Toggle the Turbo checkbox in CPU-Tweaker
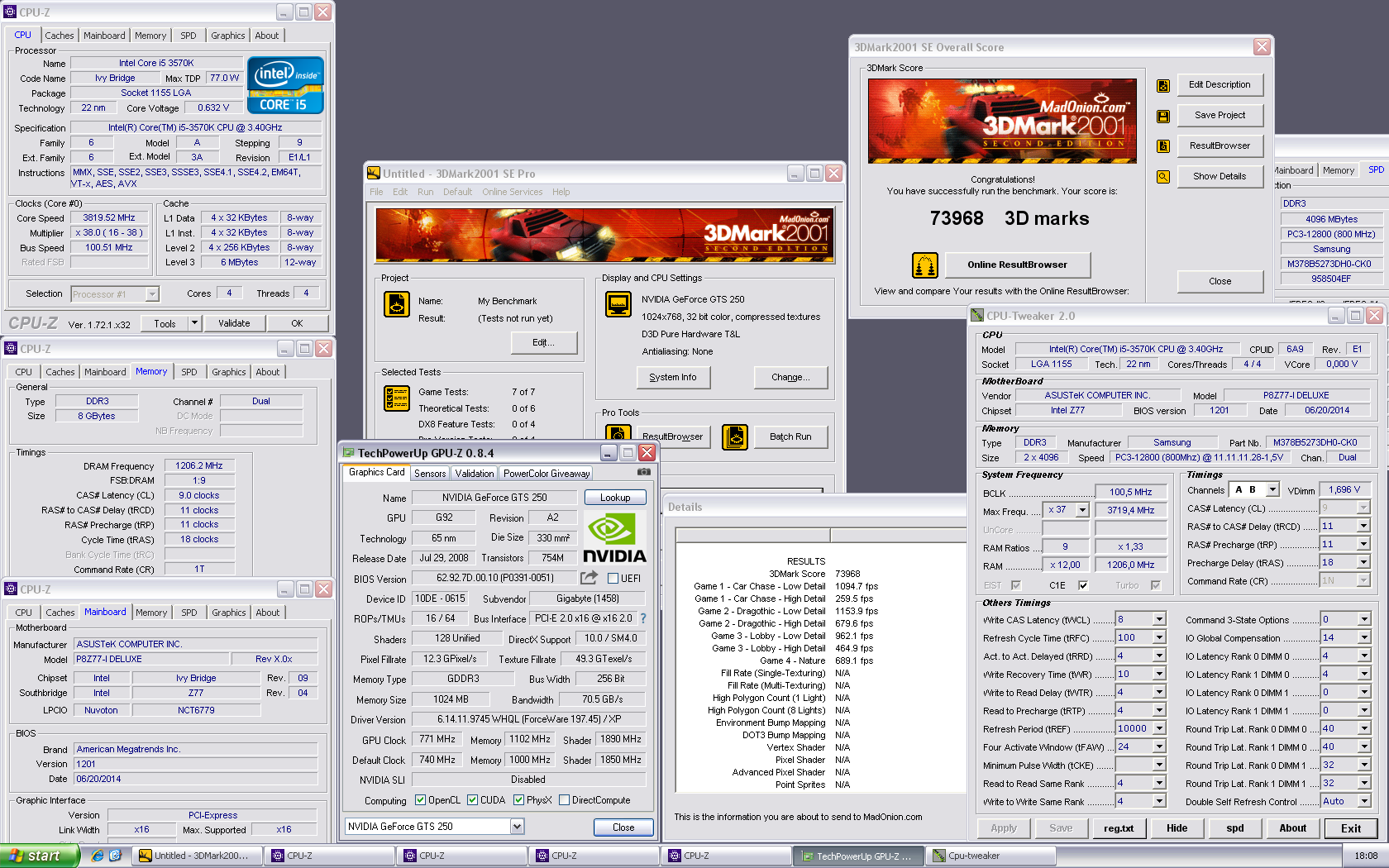This screenshot has width=1389, height=868. [1156, 585]
